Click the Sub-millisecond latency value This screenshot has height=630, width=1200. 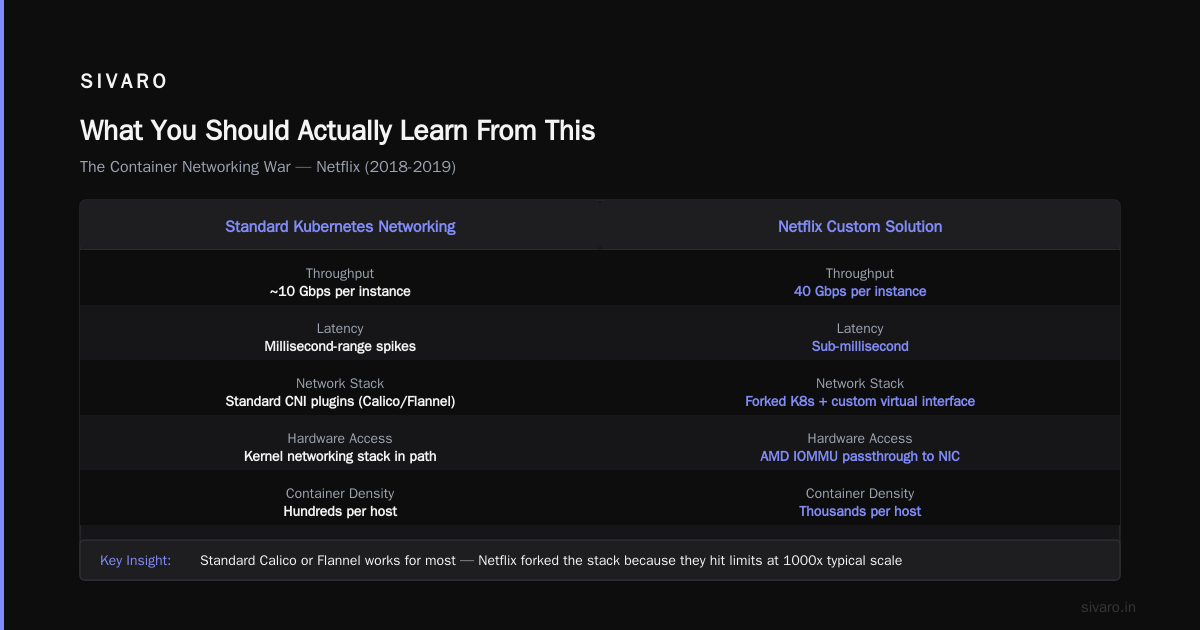click(x=860, y=346)
